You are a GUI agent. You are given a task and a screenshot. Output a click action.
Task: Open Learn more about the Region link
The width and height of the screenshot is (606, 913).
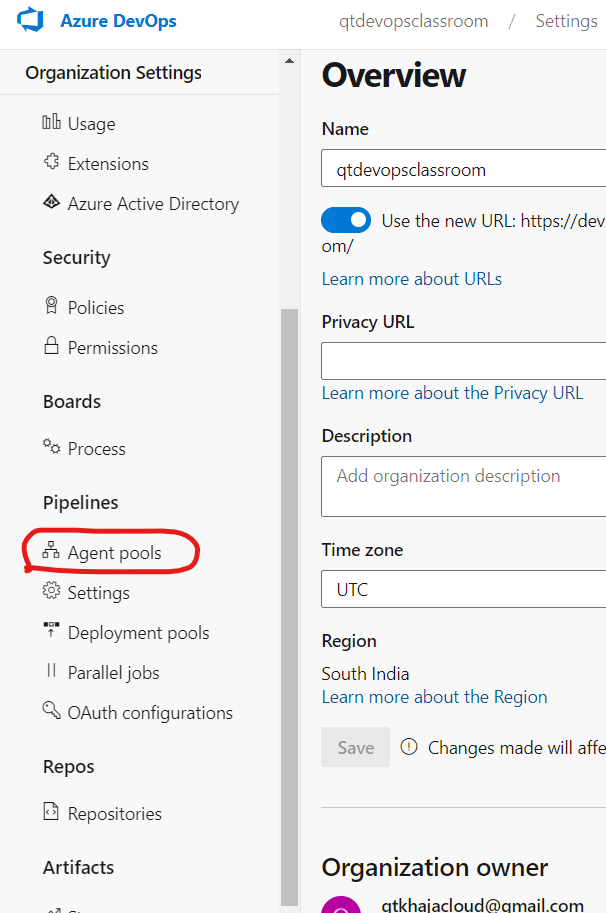click(434, 697)
